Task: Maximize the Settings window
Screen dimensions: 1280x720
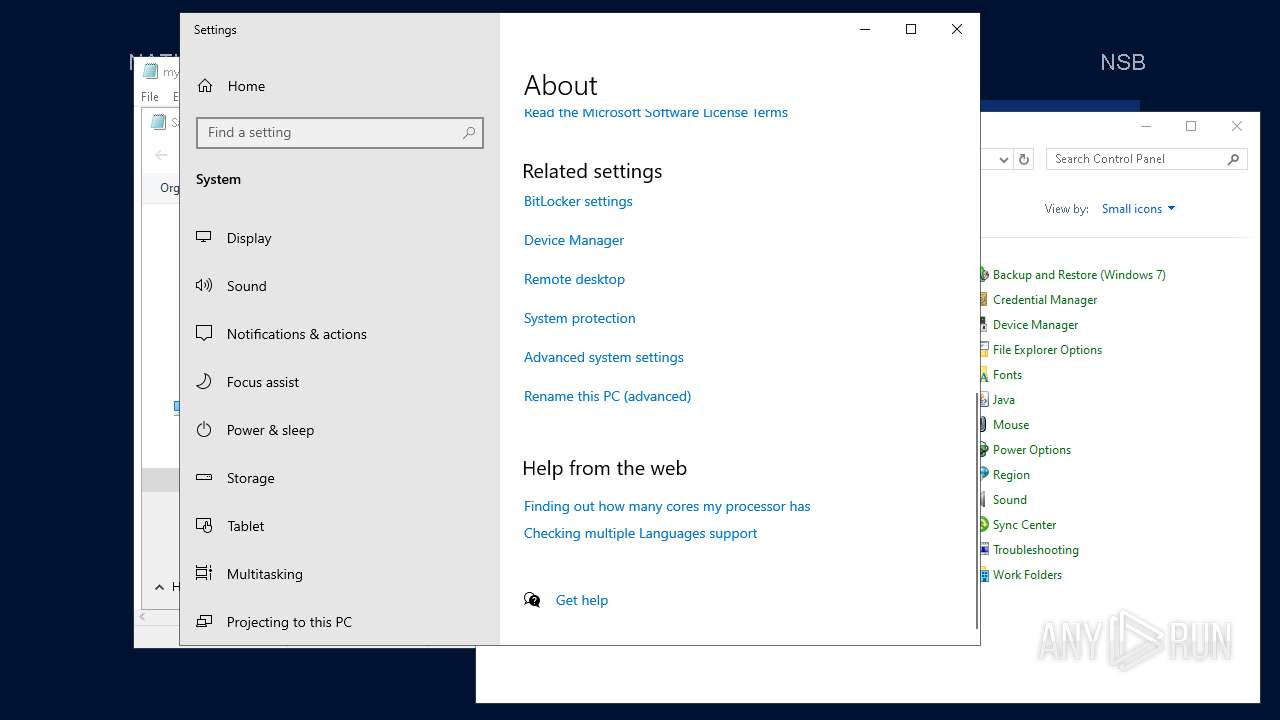Action: [x=911, y=29]
